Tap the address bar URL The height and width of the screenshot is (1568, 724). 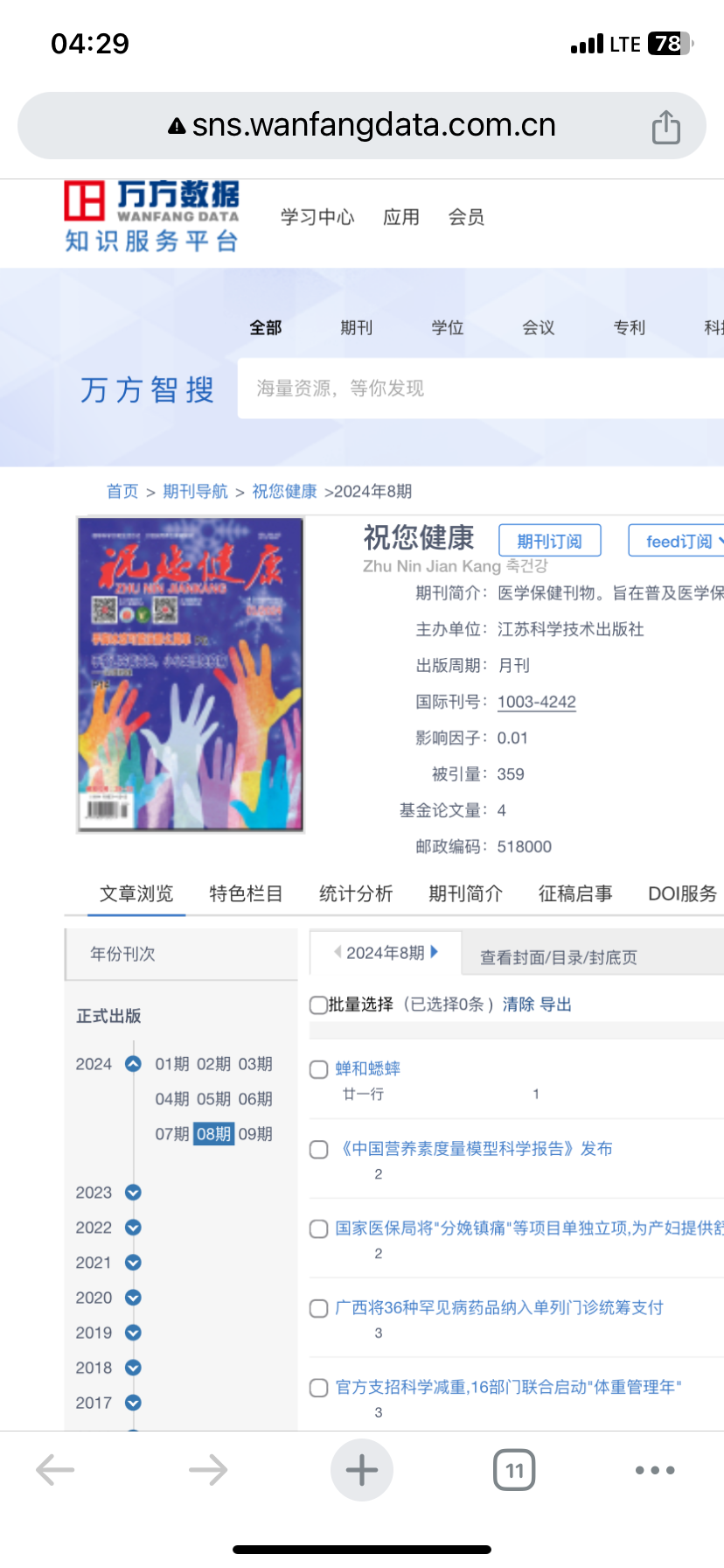(373, 125)
